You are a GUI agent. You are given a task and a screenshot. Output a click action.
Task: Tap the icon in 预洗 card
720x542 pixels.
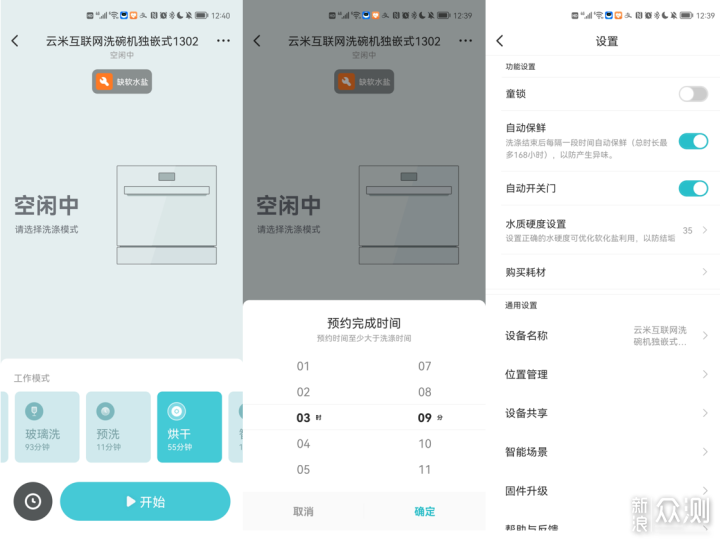[105, 411]
